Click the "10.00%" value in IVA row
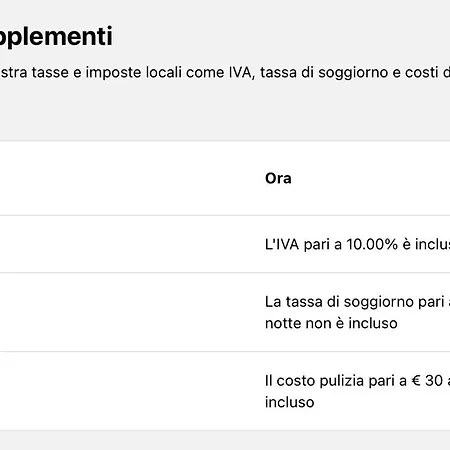 pyautogui.click(x=372, y=244)
